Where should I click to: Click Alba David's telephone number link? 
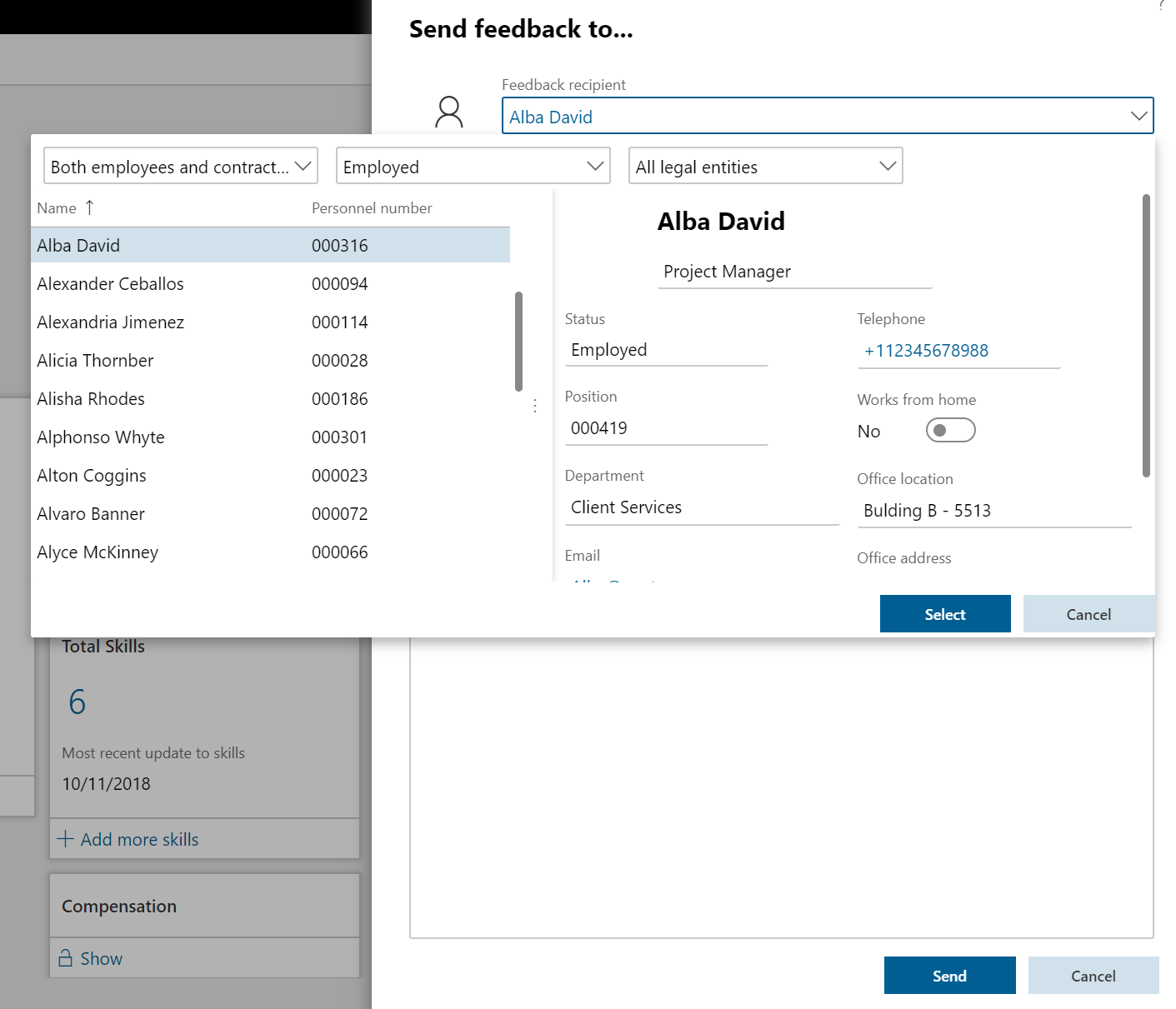926,351
